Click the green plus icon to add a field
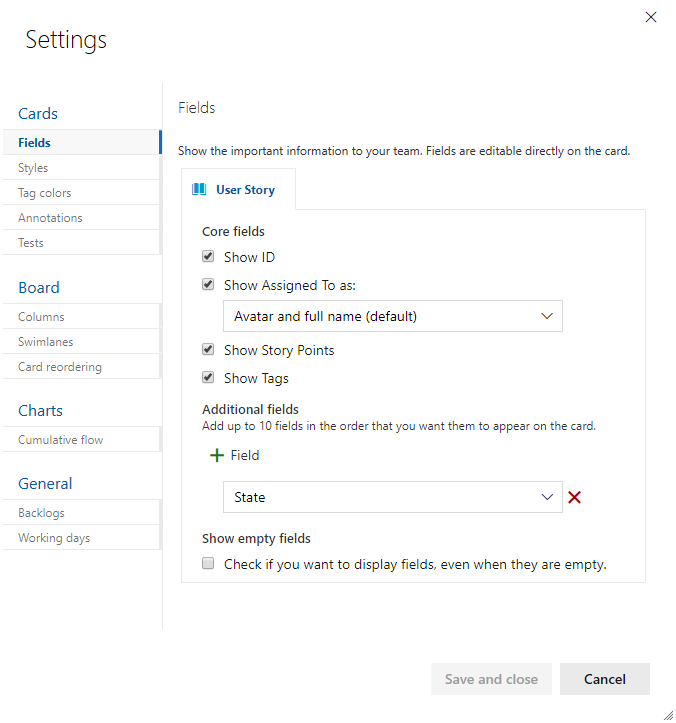This screenshot has width=676, height=723. coord(217,456)
